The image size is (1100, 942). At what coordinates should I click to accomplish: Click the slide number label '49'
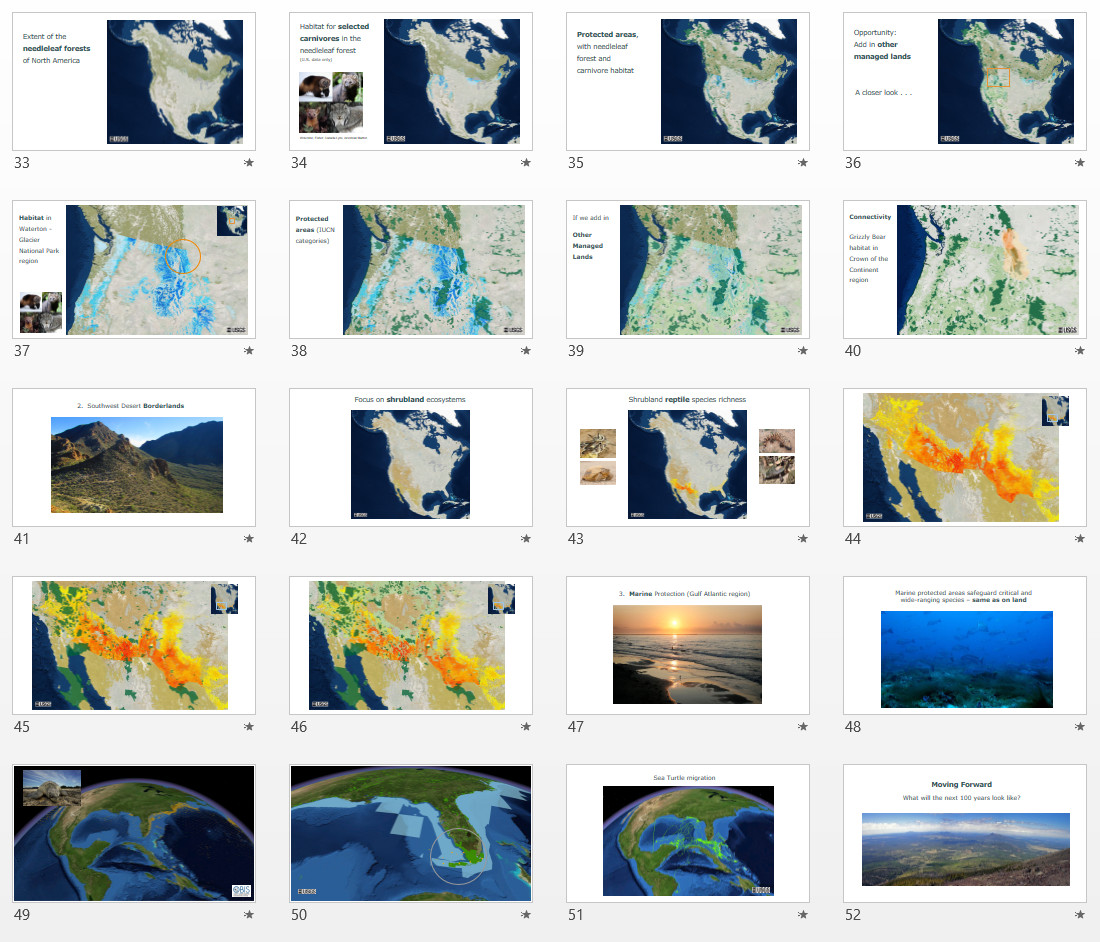(x=22, y=915)
